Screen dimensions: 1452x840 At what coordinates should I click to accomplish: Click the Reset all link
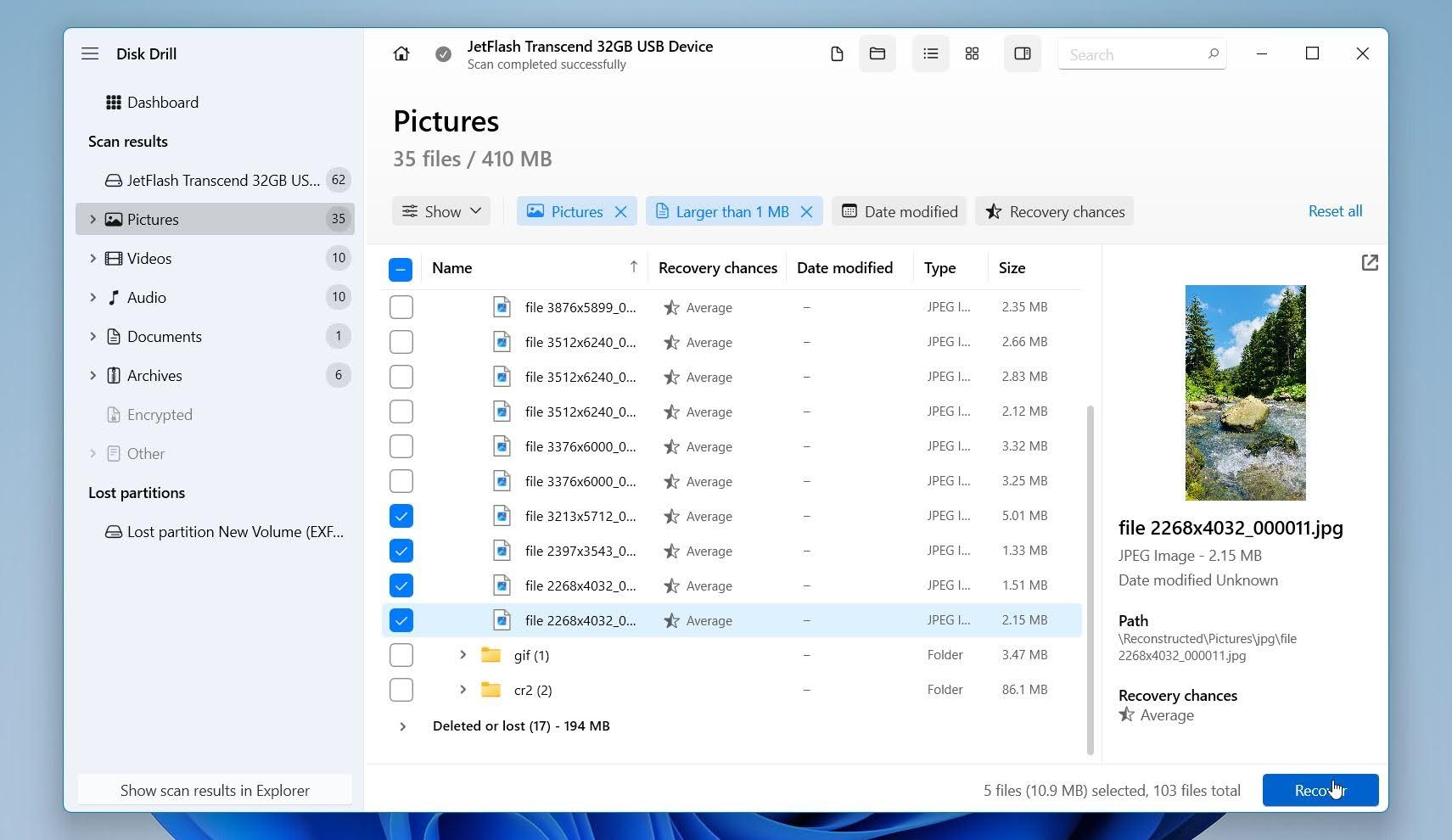[x=1335, y=211]
